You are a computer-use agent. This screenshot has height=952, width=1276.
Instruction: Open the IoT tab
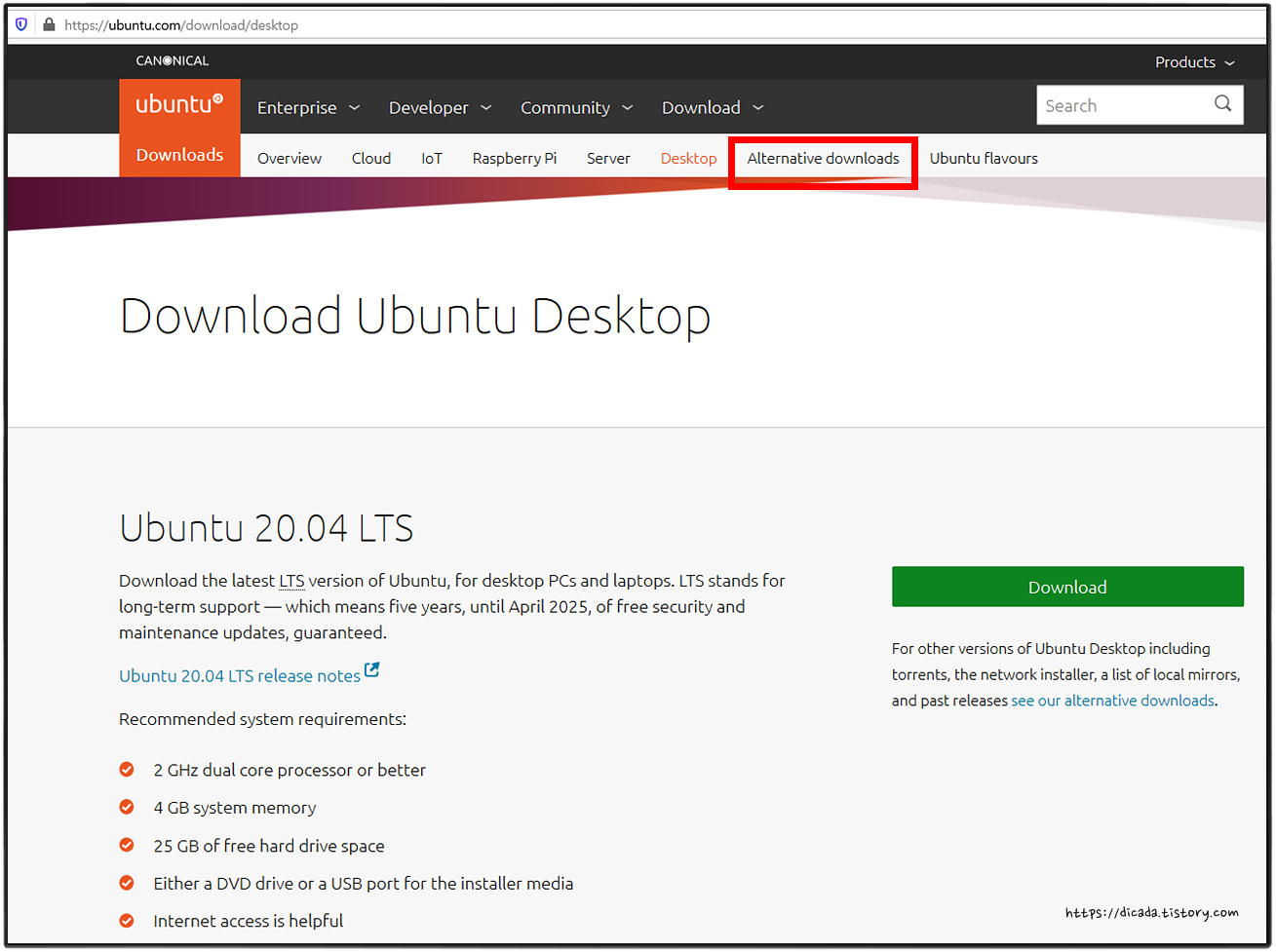pyautogui.click(x=432, y=158)
